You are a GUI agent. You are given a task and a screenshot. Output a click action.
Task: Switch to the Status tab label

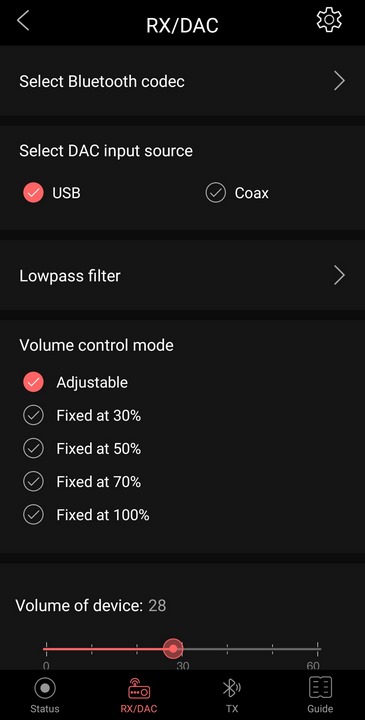coord(45,709)
